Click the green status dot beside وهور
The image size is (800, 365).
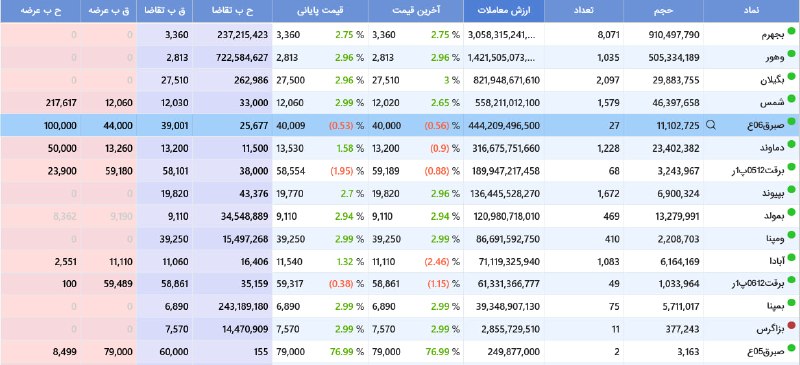(x=791, y=54)
